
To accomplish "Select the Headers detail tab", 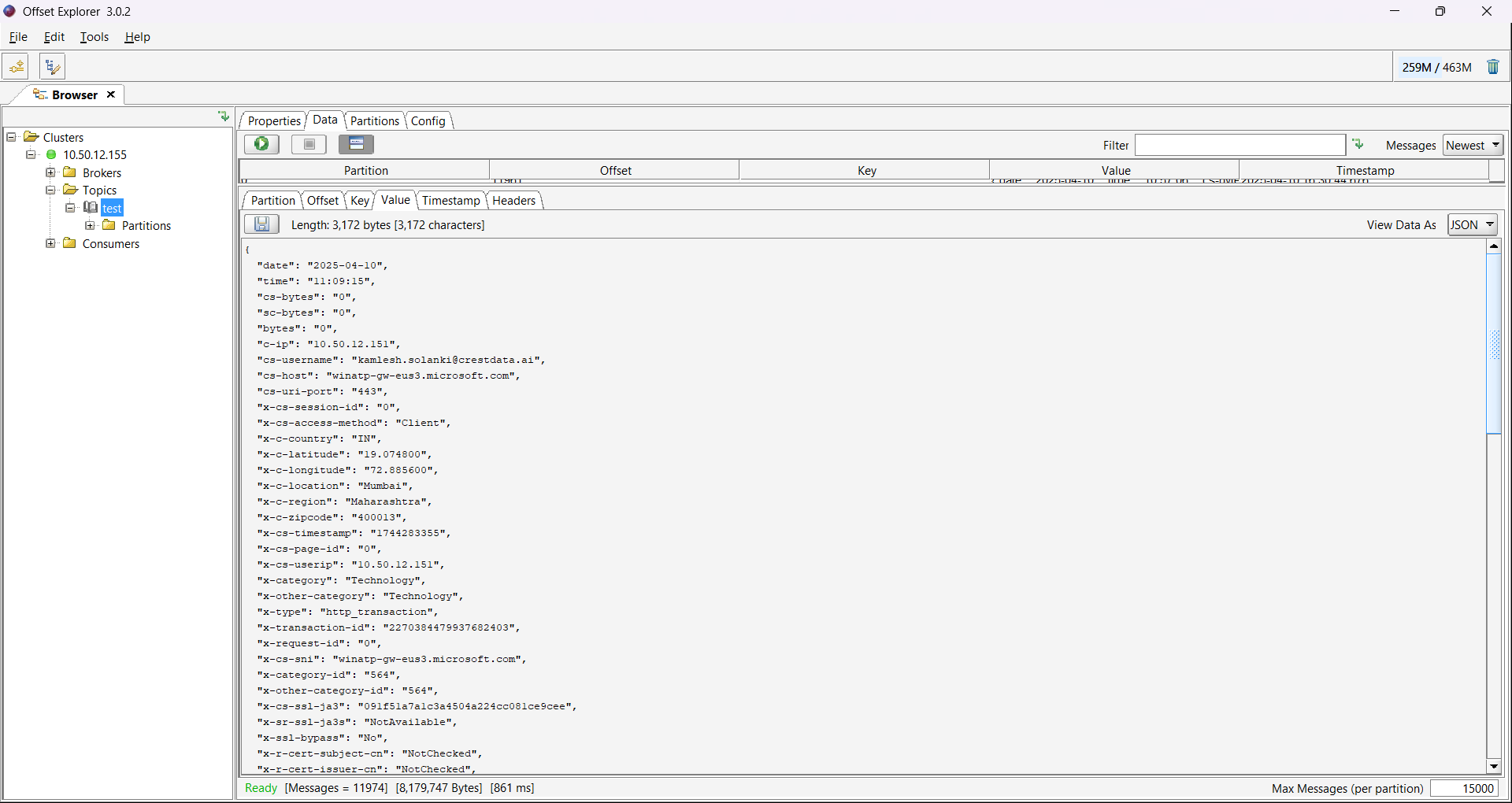I will point(514,200).
